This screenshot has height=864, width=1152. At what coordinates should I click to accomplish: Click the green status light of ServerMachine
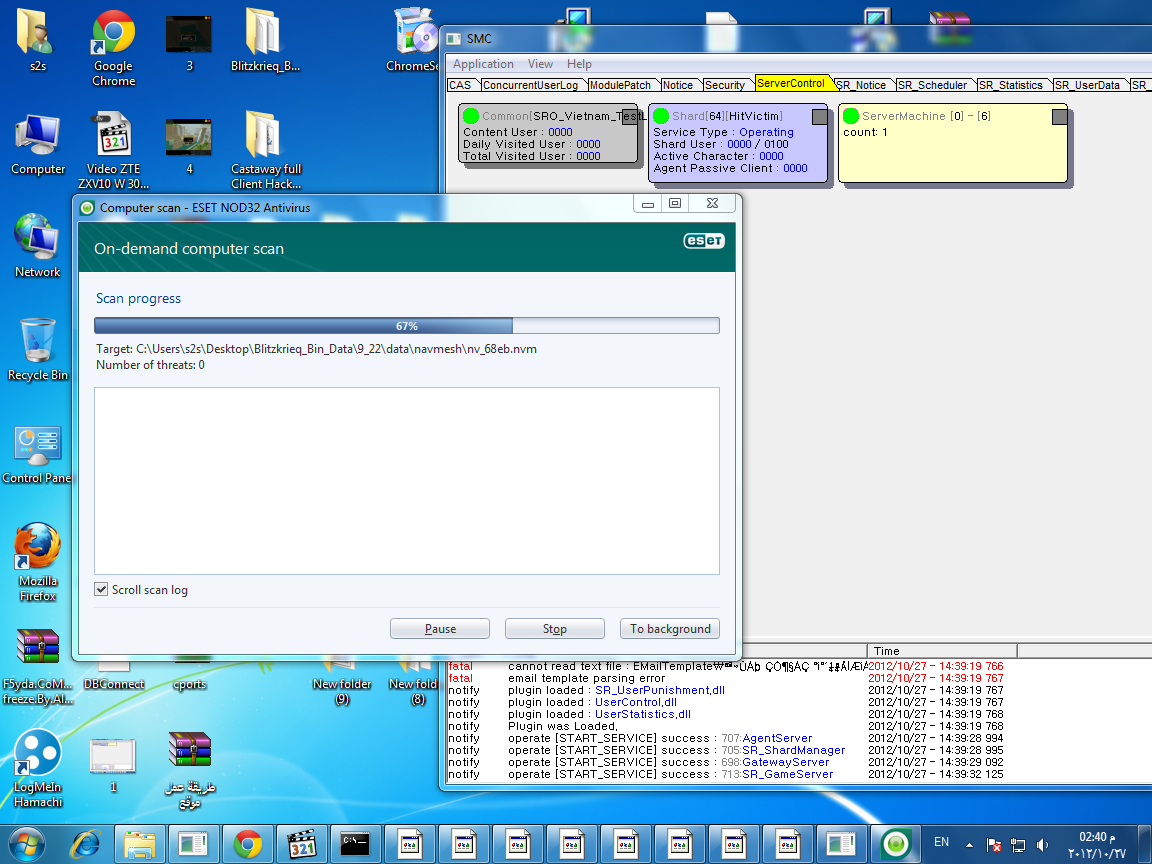[851, 115]
